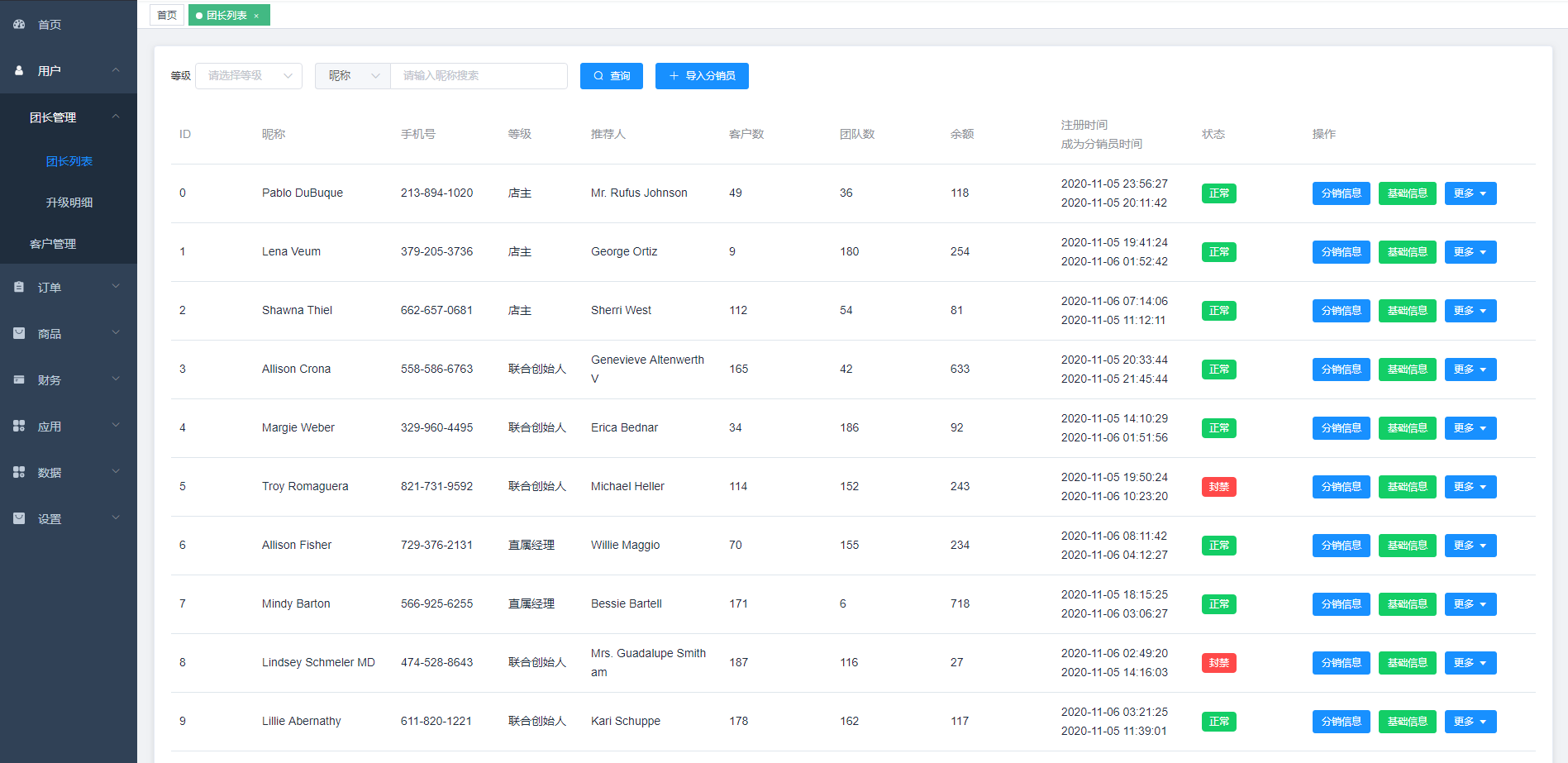Screen dimensions: 1568x763
Task: Open 更多 dropdown for Mindy Barton
Action: click(x=1470, y=604)
